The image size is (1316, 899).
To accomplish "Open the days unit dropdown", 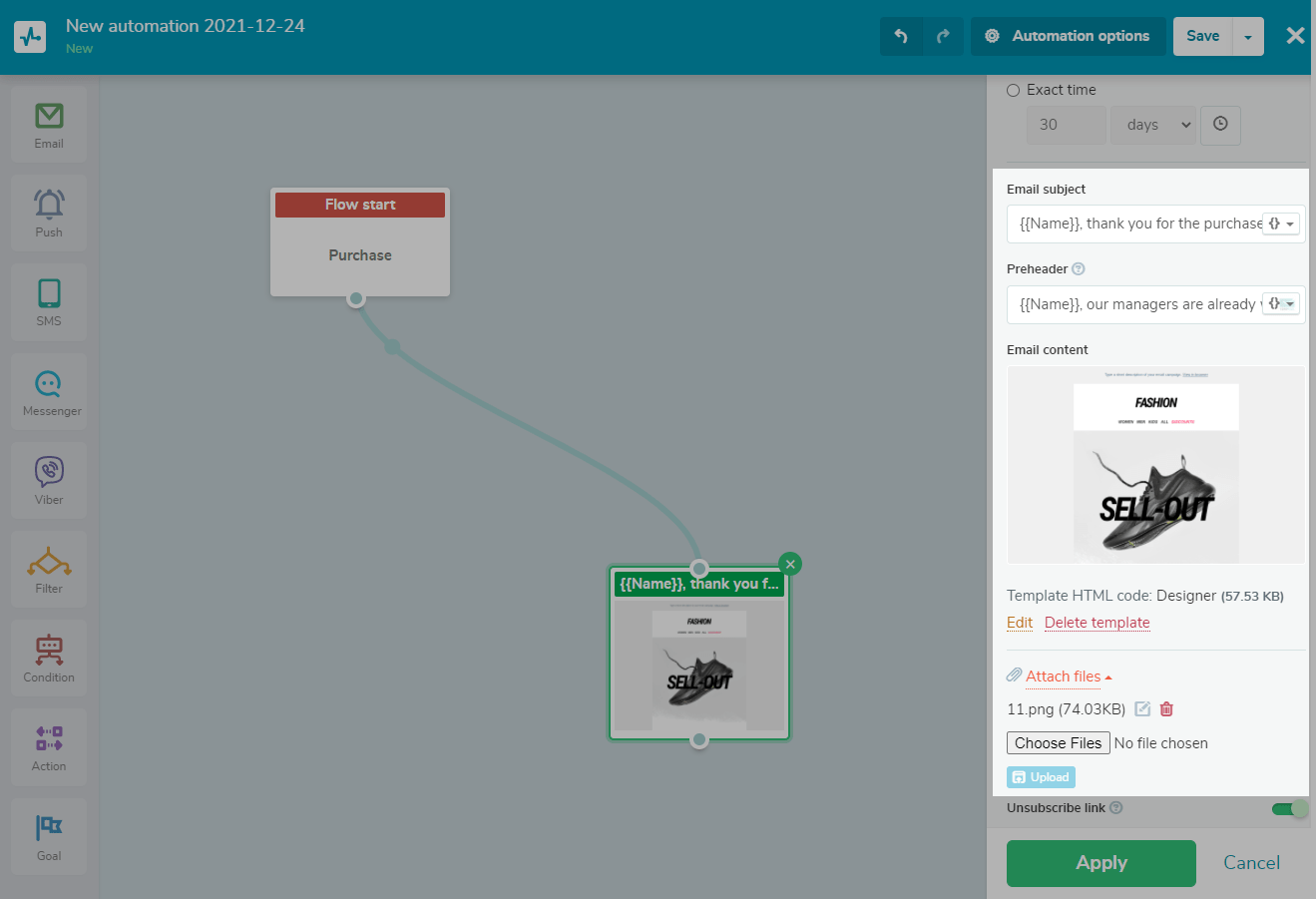I will tap(1157, 125).
